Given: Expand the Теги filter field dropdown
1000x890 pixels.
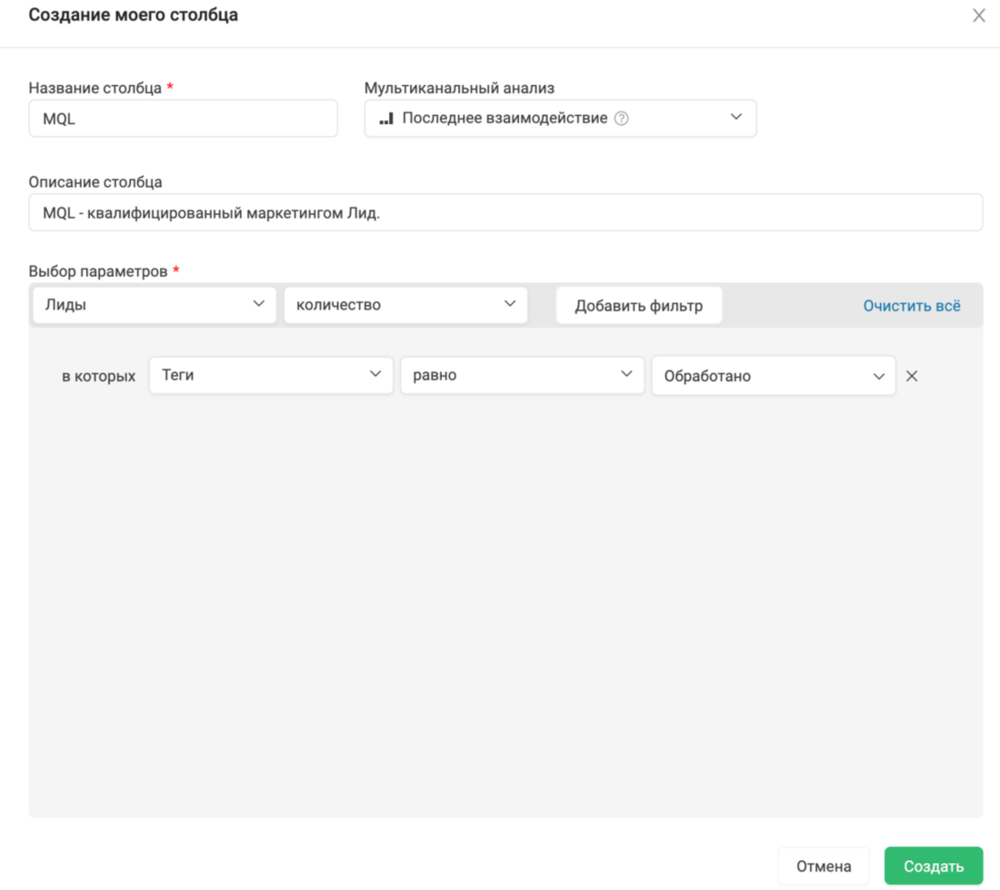Looking at the screenshot, I should pyautogui.click(x=270, y=376).
